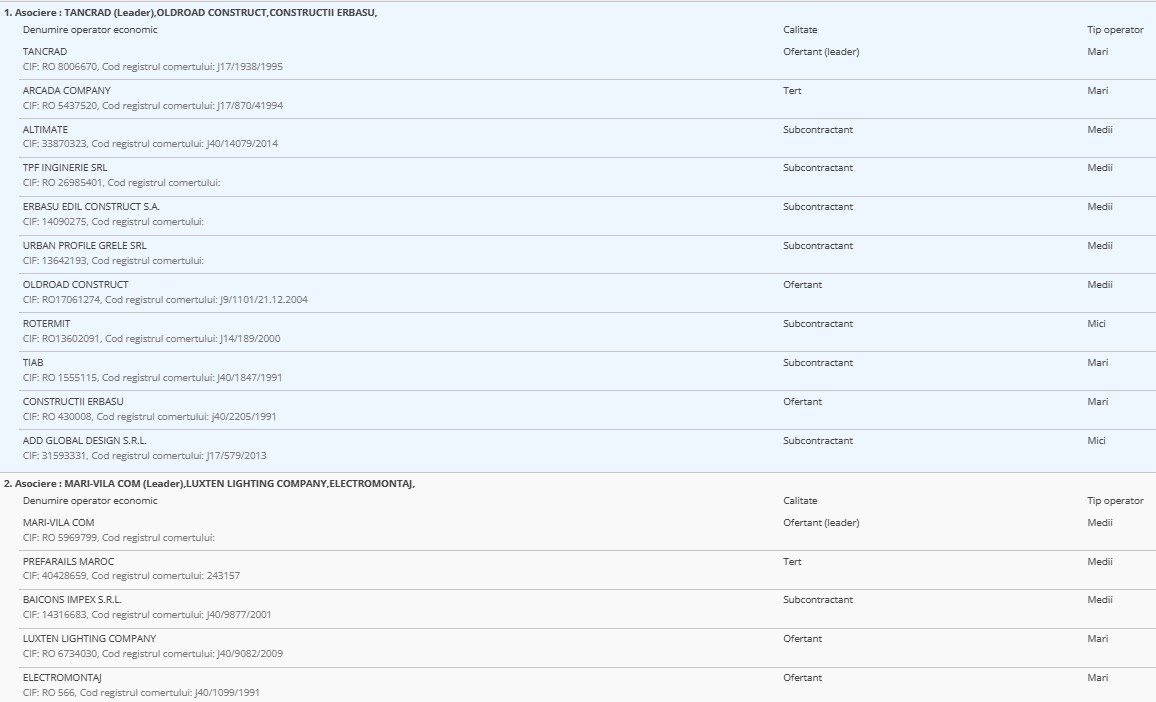The image size is (1156, 702).
Task: Click first group's Denumire operator economic header
Action: (90, 30)
